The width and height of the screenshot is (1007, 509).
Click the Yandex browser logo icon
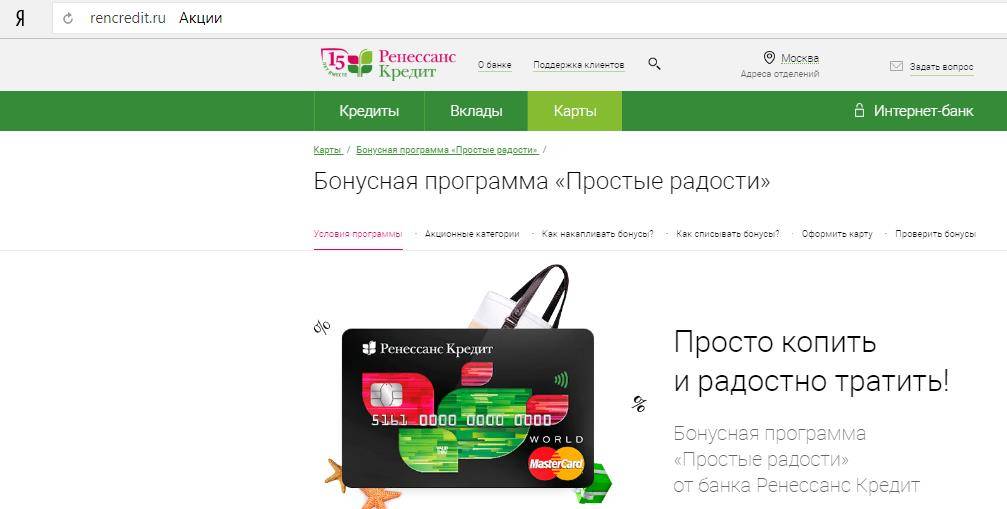click(x=21, y=19)
